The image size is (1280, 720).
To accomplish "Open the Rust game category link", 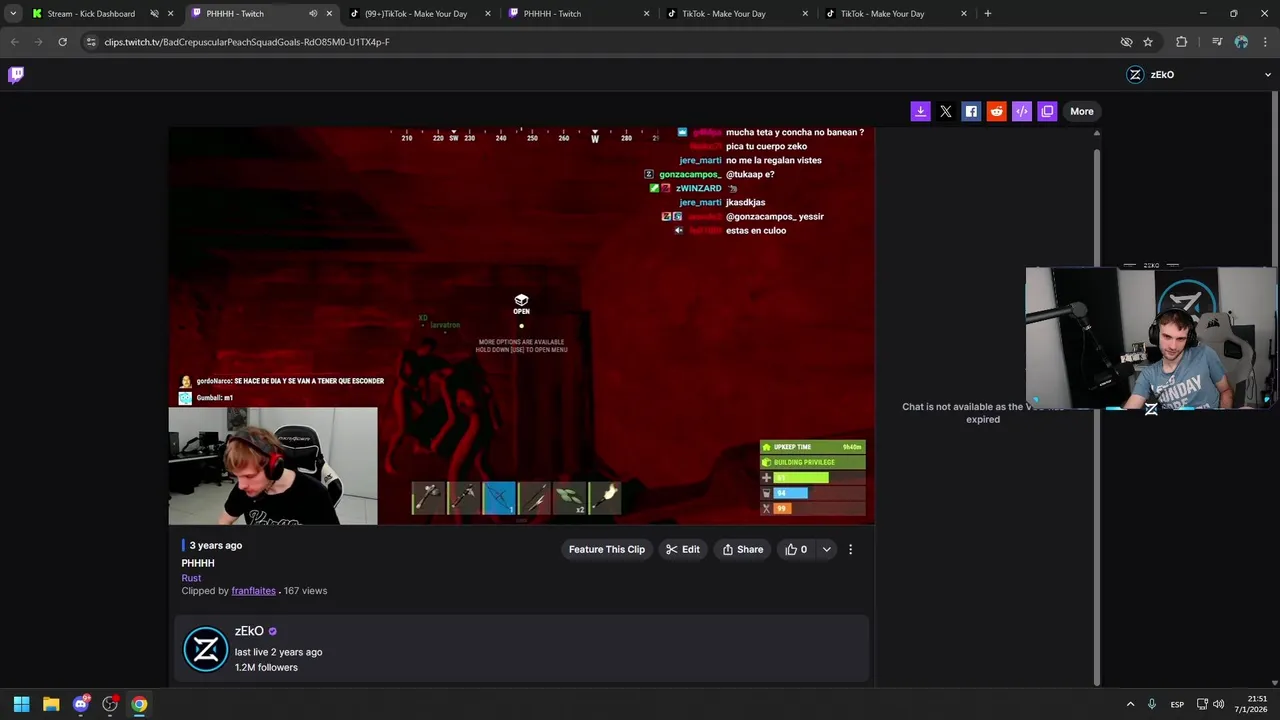I will 191,578.
